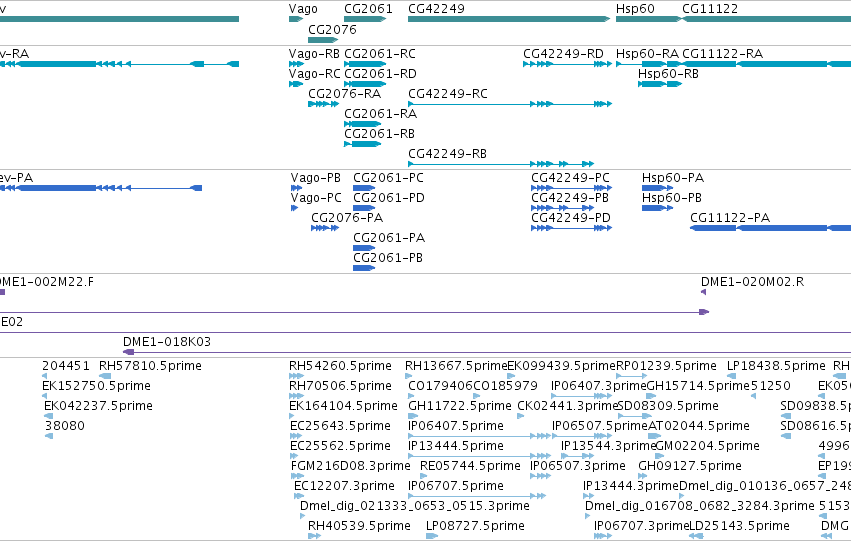Click transcript CG42249-RC

pyautogui.click(x=448, y=94)
